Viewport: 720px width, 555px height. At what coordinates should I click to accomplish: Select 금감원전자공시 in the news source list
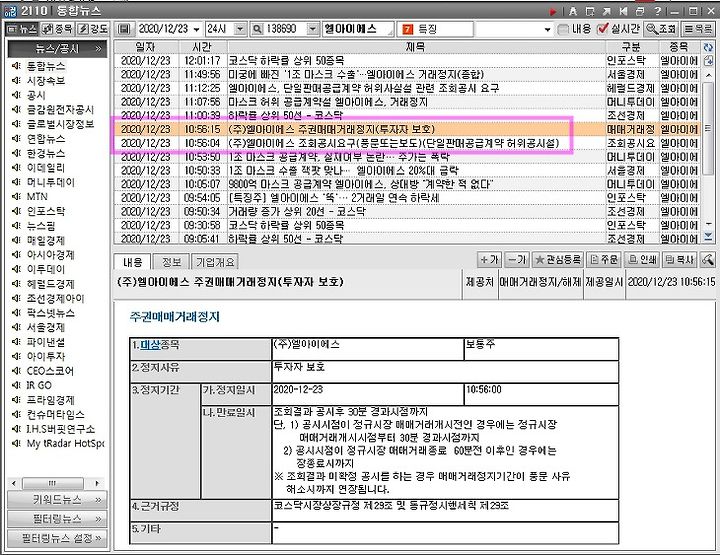(60, 110)
